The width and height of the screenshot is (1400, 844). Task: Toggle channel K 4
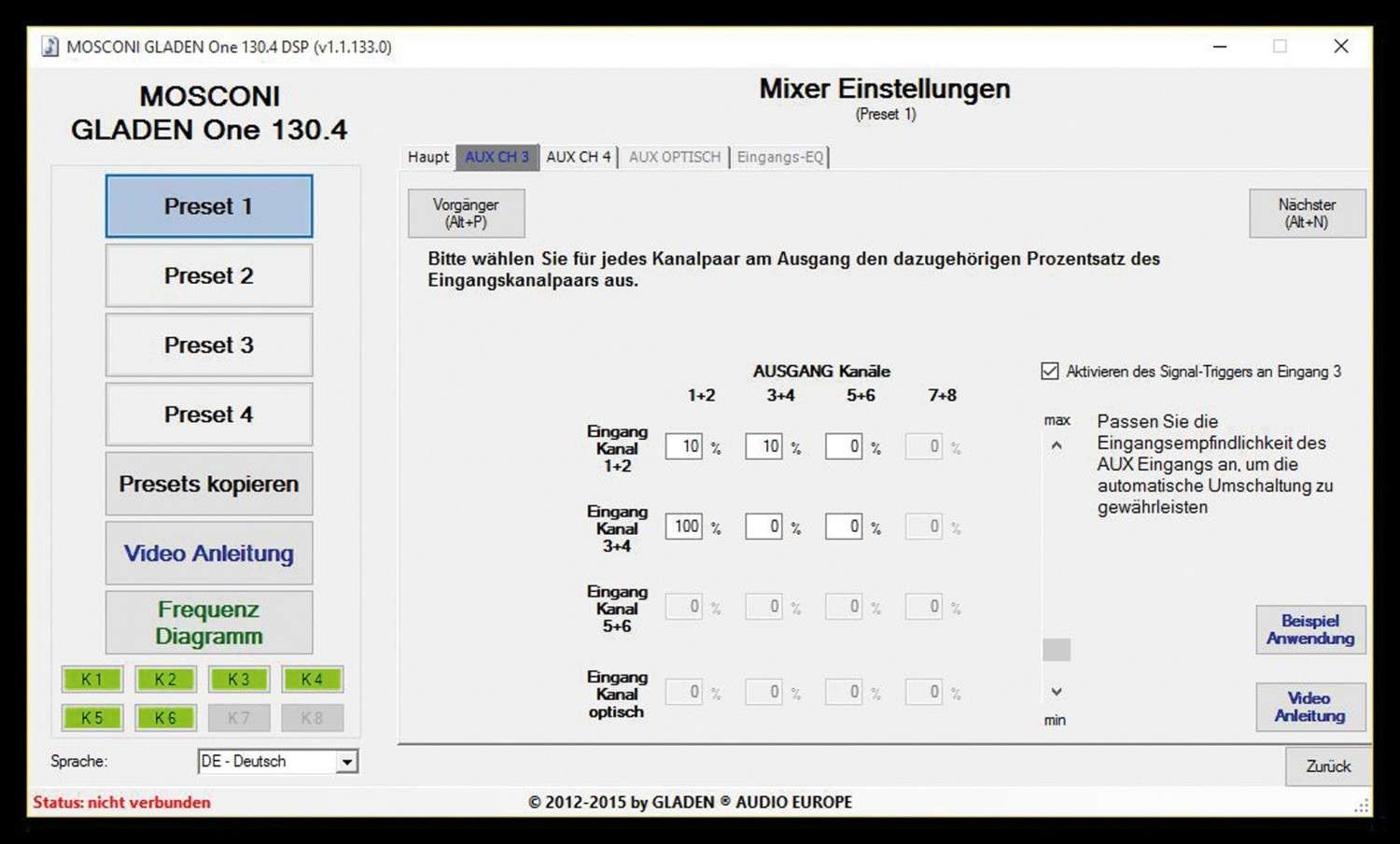(x=312, y=680)
